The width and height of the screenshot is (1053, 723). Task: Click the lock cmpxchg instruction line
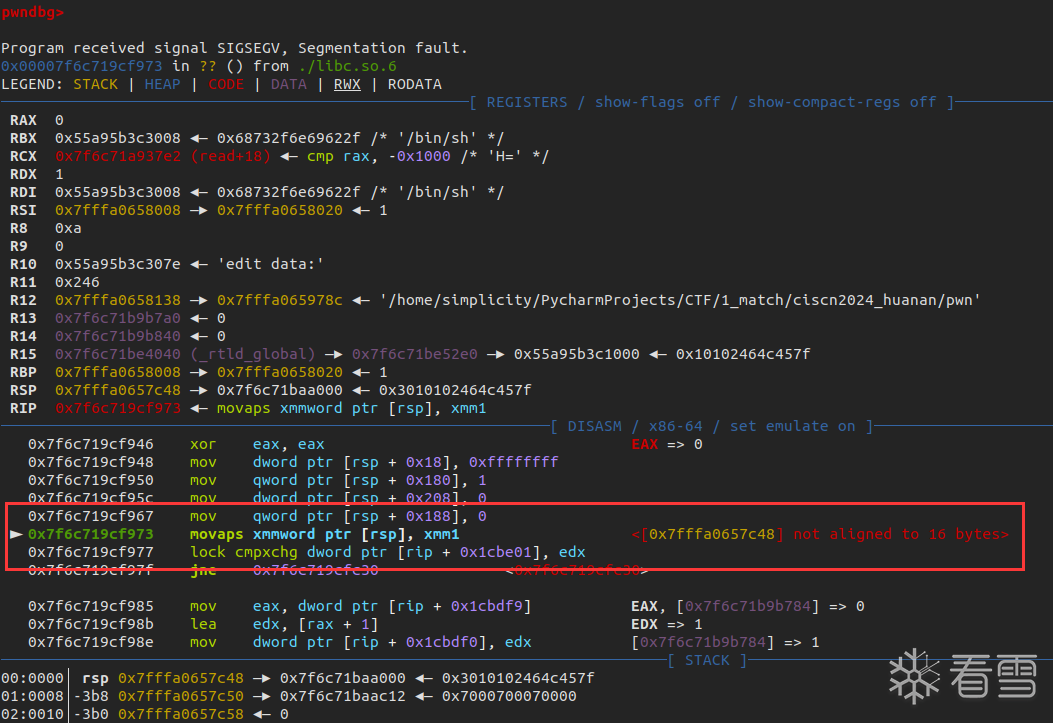coord(387,552)
